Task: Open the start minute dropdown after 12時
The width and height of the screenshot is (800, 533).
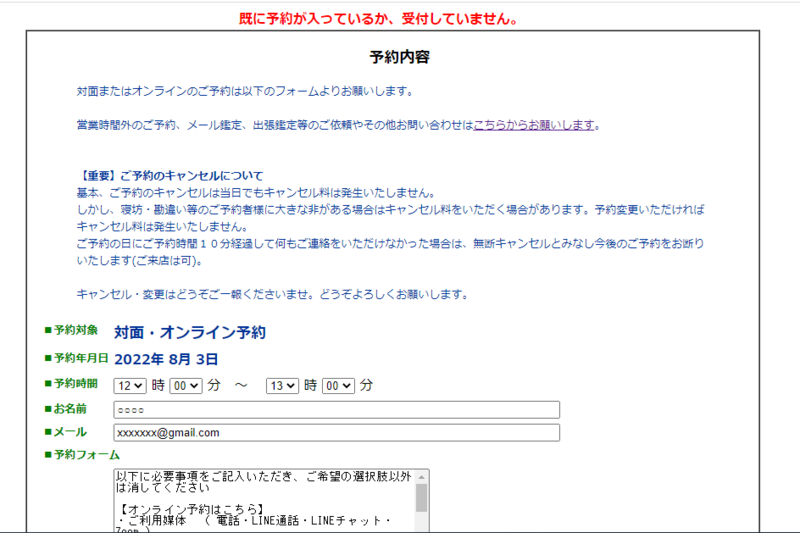Action: [186, 385]
